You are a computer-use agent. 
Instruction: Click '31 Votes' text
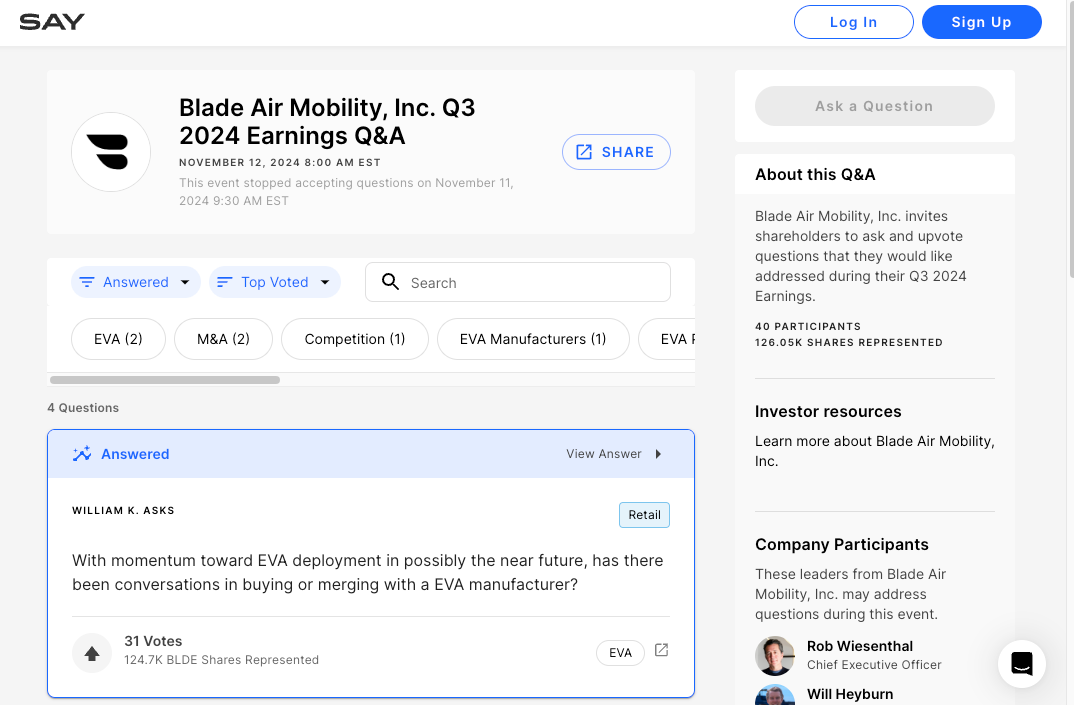click(x=153, y=641)
